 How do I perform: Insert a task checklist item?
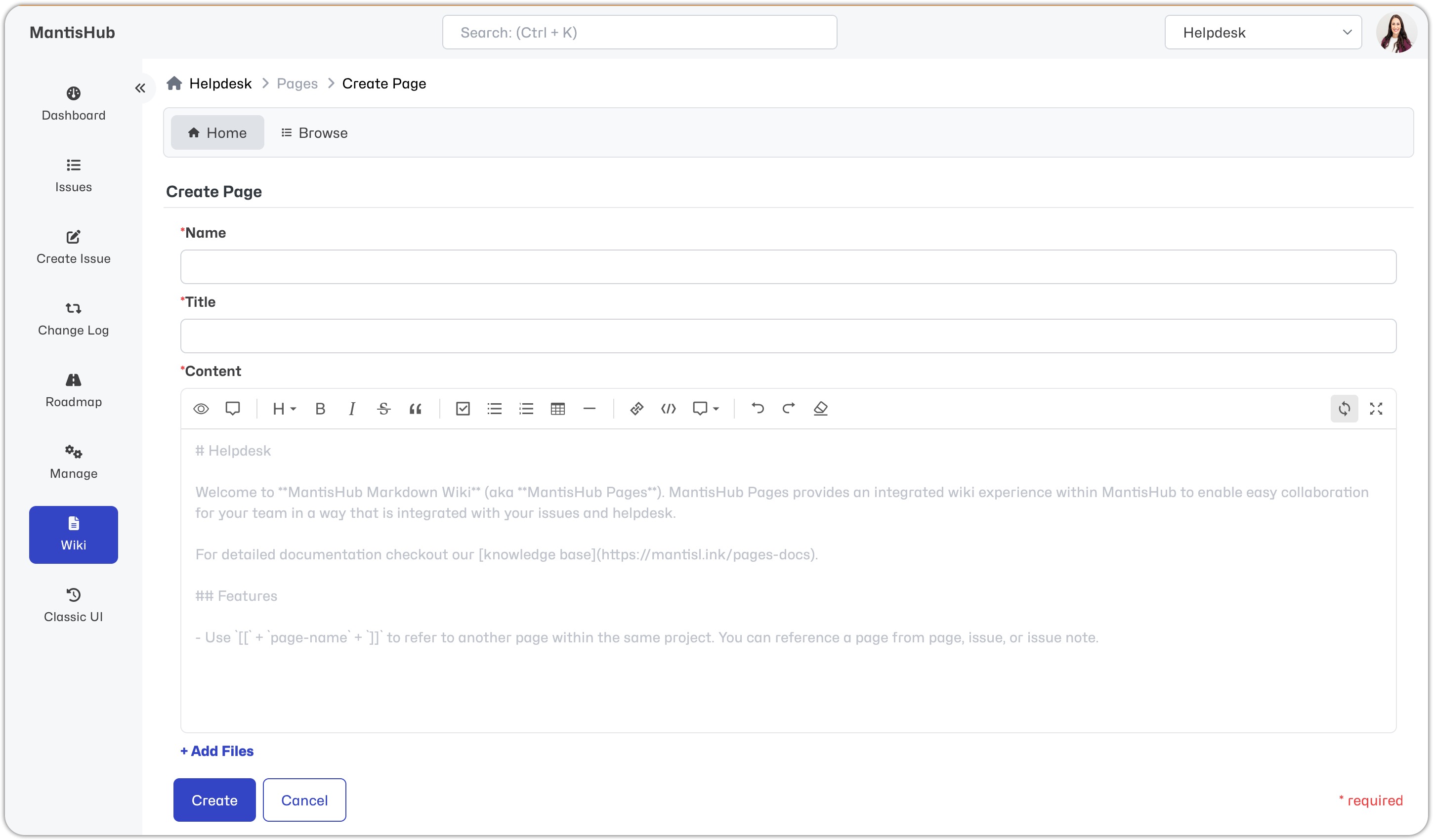pyautogui.click(x=463, y=409)
